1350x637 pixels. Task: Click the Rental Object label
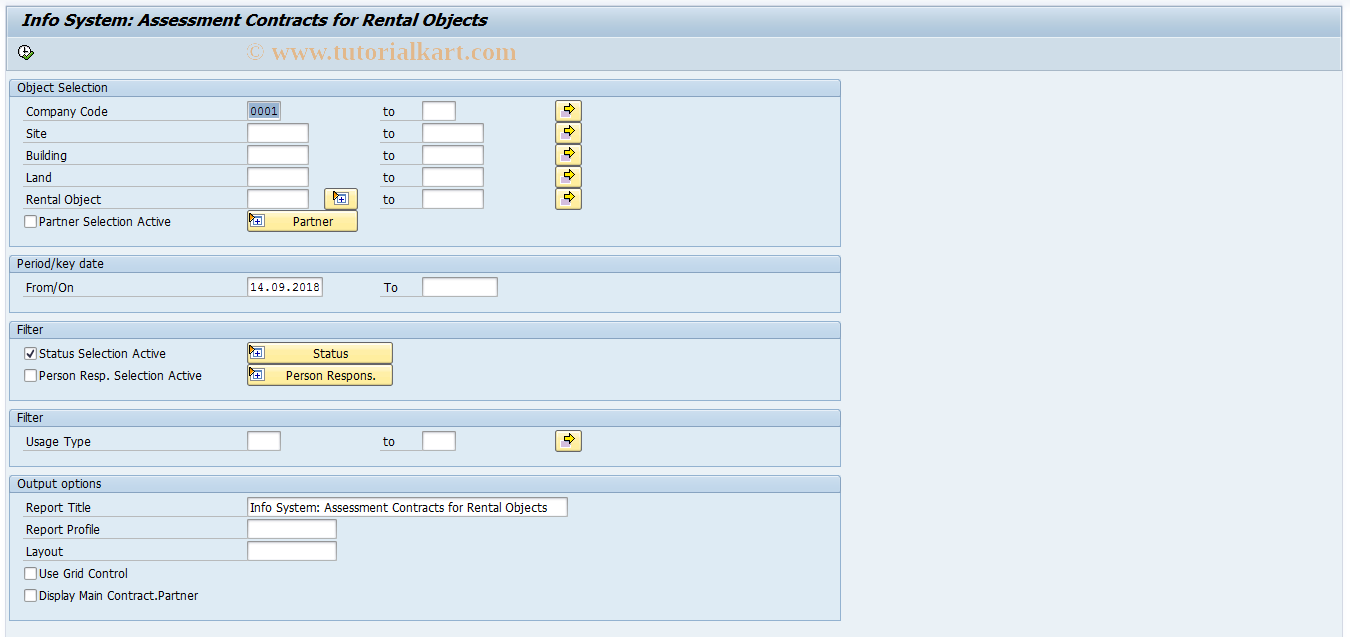(64, 200)
